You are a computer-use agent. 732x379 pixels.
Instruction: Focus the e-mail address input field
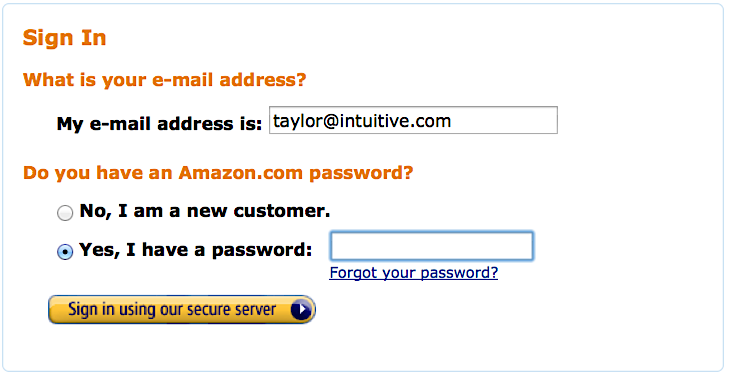pyautogui.click(x=413, y=120)
